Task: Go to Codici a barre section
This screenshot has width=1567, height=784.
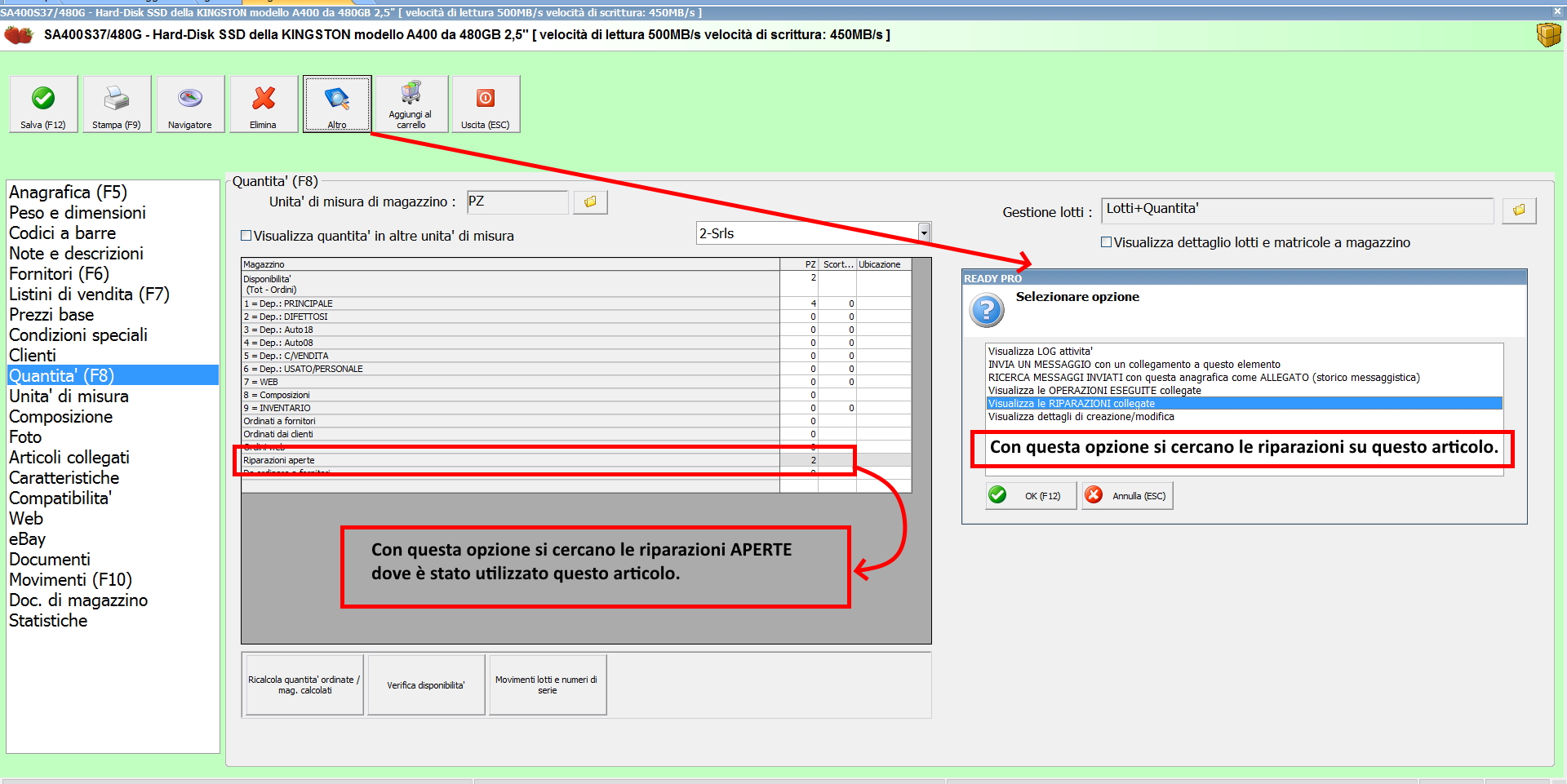Action: (x=62, y=233)
